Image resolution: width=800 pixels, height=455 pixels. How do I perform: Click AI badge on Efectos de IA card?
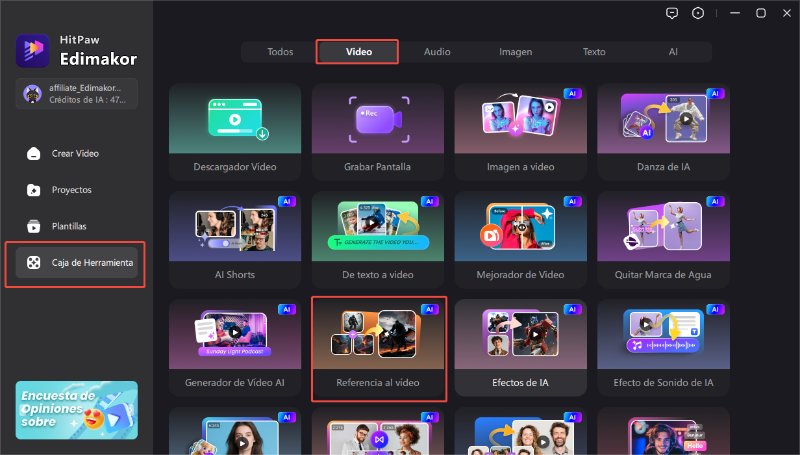pos(572,310)
